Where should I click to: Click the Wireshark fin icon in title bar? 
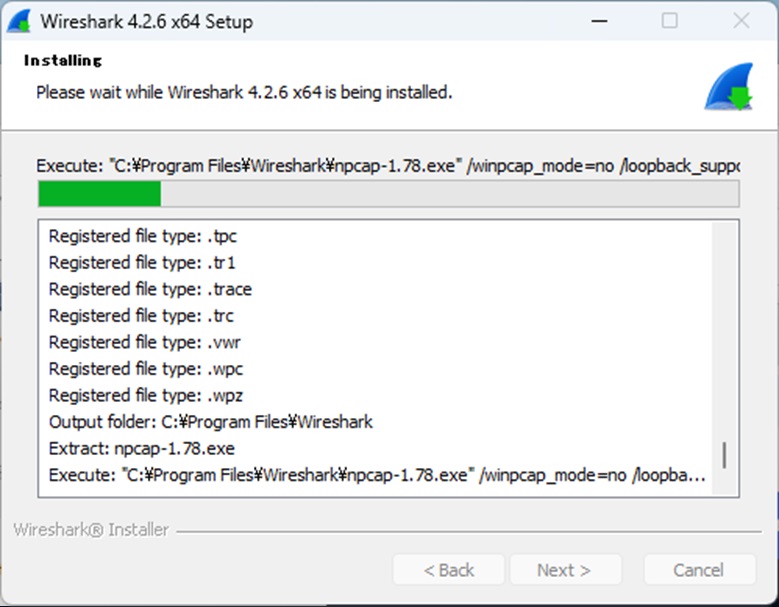click(19, 21)
